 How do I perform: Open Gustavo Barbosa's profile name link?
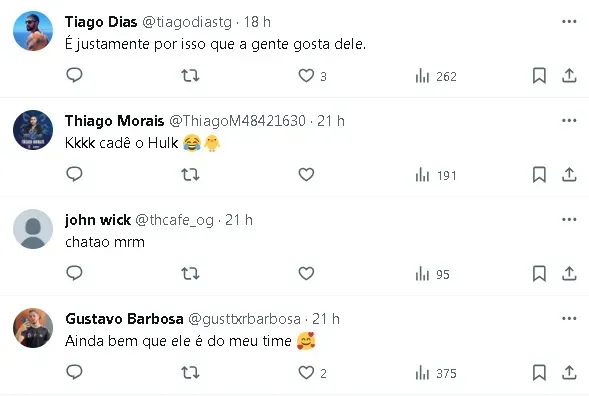click(124, 319)
